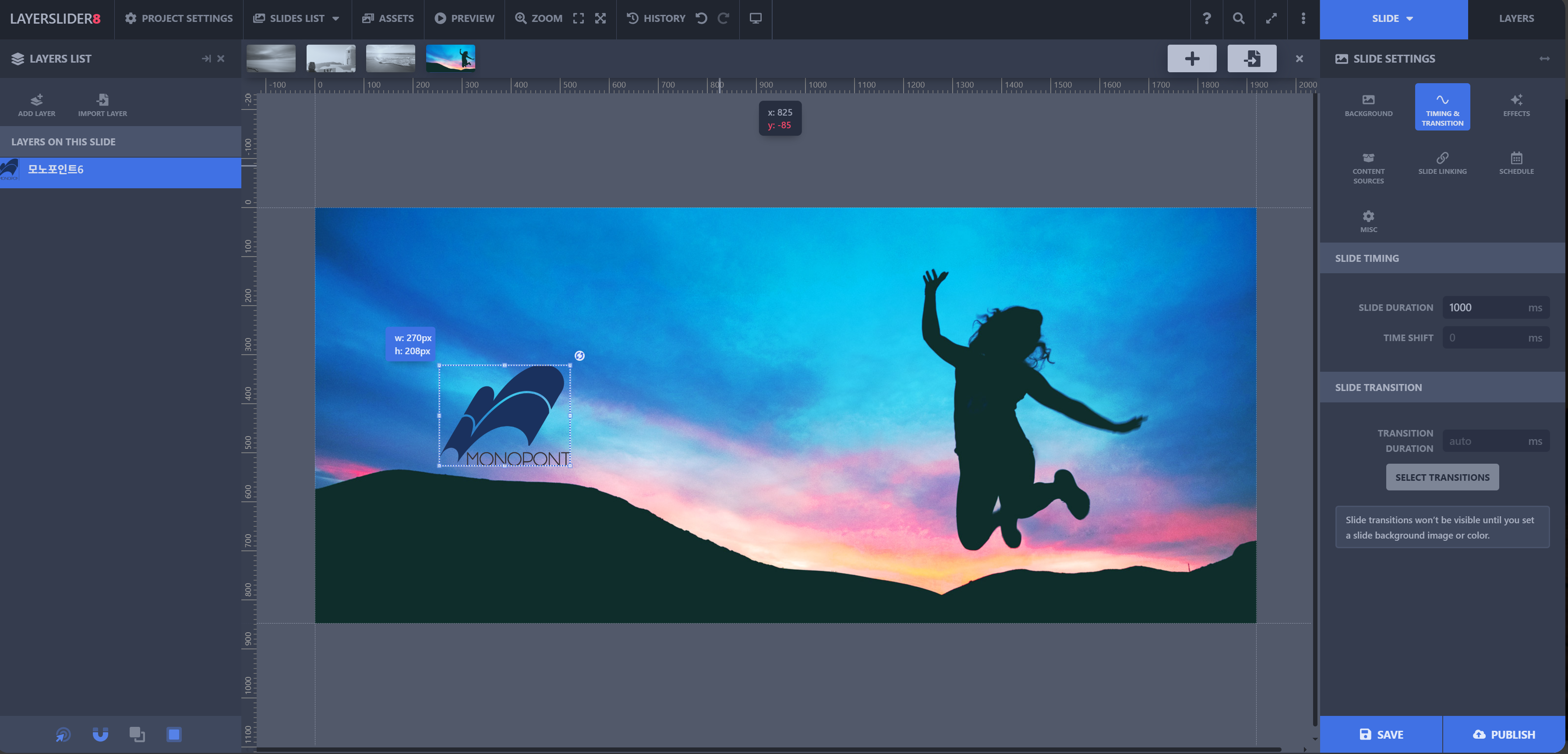Image resolution: width=1568 pixels, height=754 pixels.
Task: Toggle the magnet snapping icon
Action: coord(100,735)
